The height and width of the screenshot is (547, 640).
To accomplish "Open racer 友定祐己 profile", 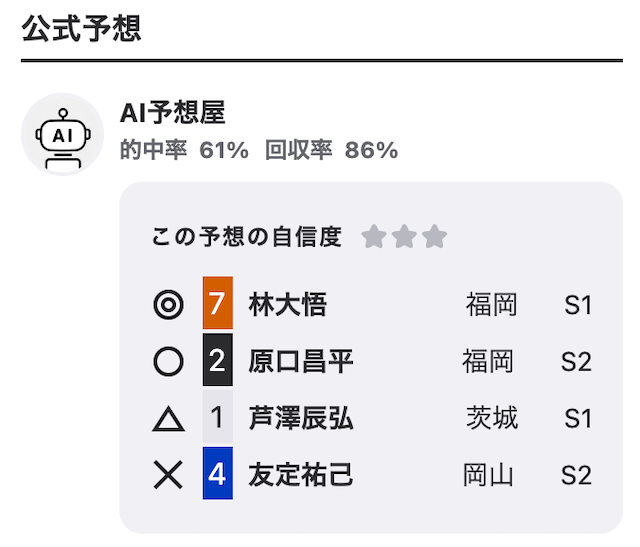I will coord(301,475).
